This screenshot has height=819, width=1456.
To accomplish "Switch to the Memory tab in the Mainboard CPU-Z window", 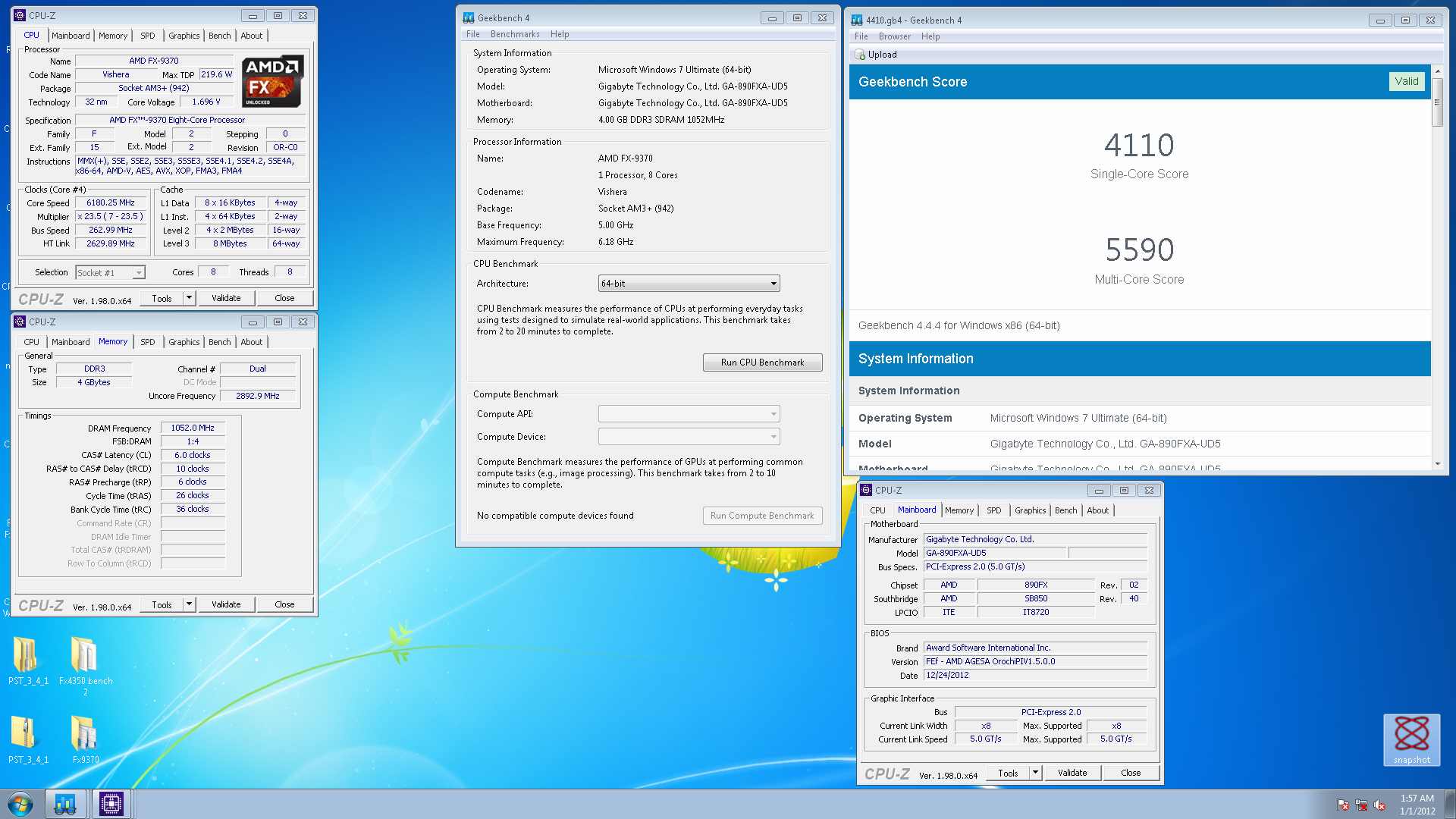I will pos(959,510).
